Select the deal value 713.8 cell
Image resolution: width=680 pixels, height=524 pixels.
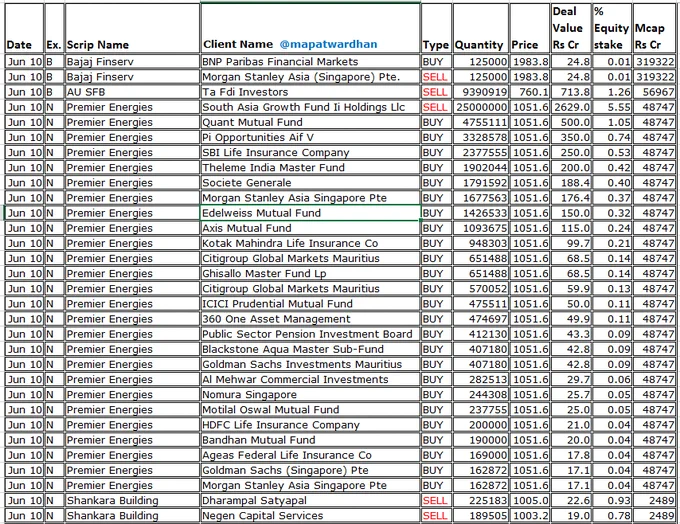(x=571, y=92)
